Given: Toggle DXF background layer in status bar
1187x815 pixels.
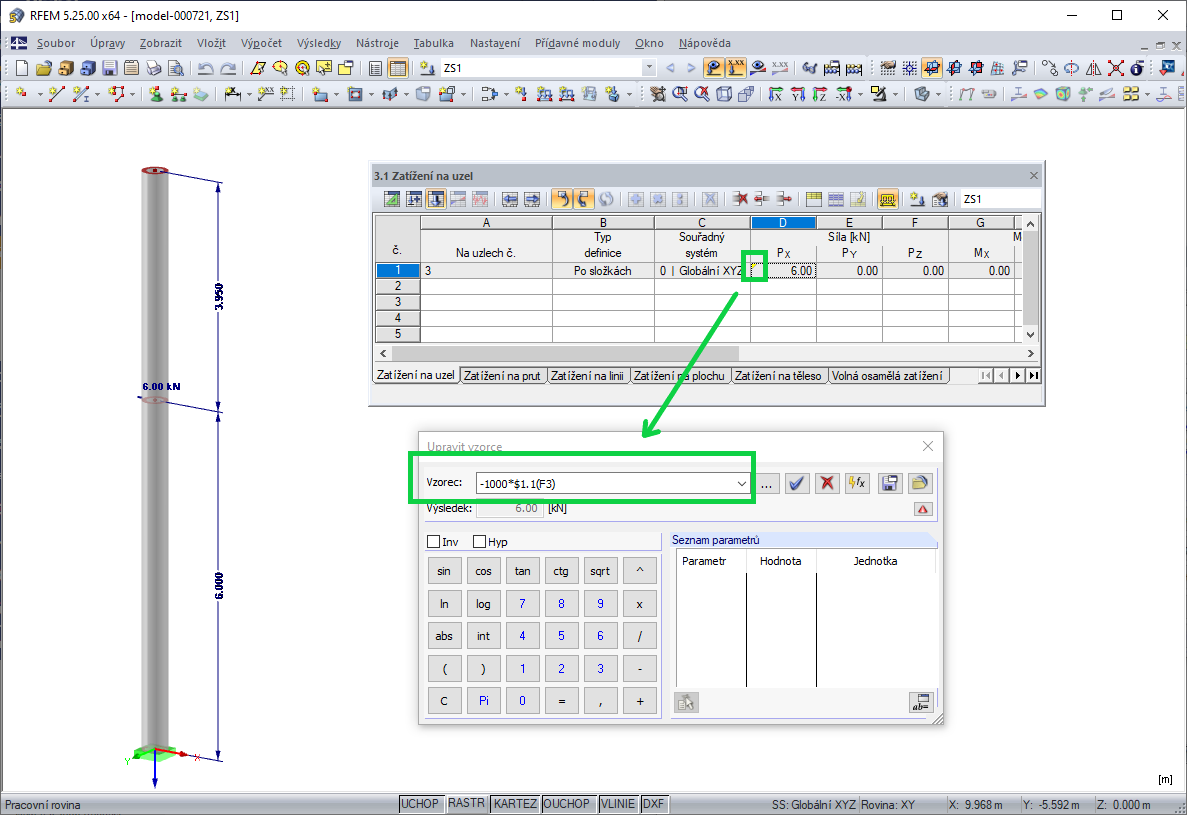Looking at the screenshot, I should 653,804.
